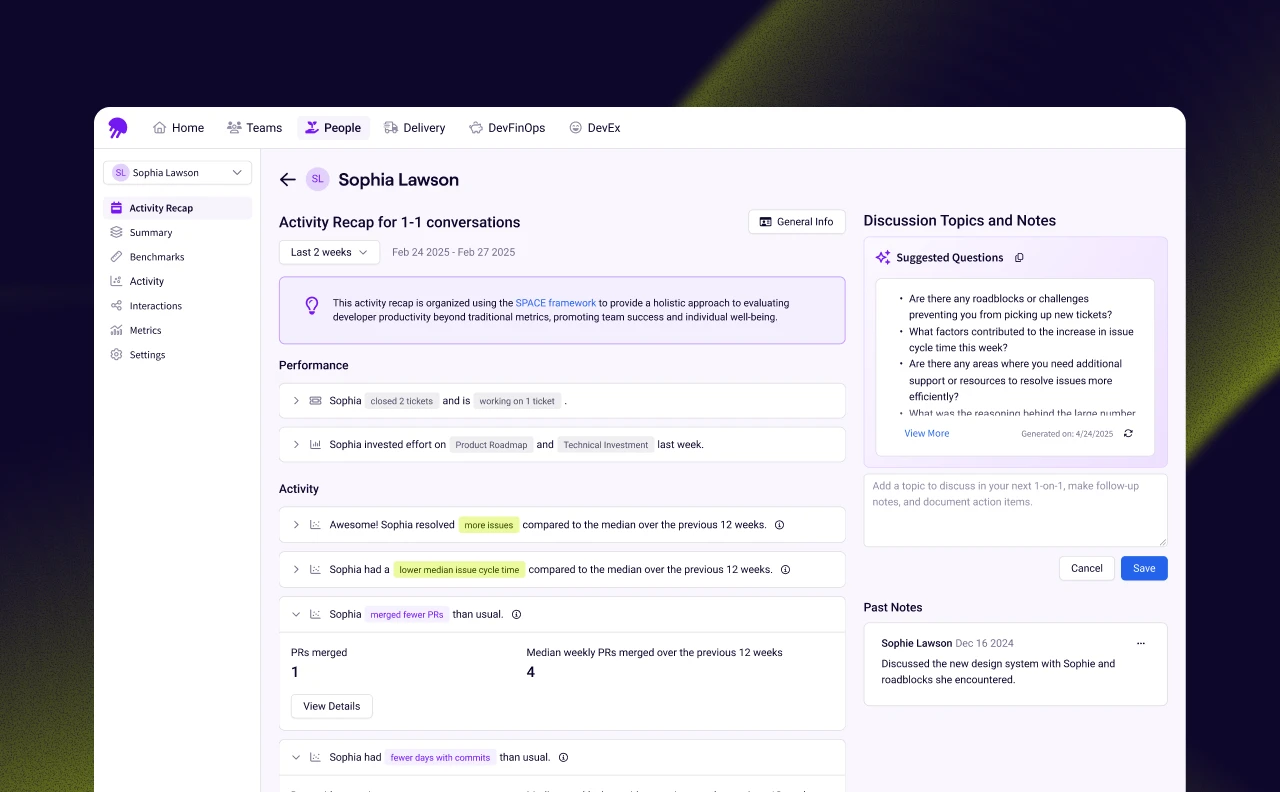Open the three-dot menu on past note
The height and width of the screenshot is (792, 1280).
click(x=1140, y=644)
